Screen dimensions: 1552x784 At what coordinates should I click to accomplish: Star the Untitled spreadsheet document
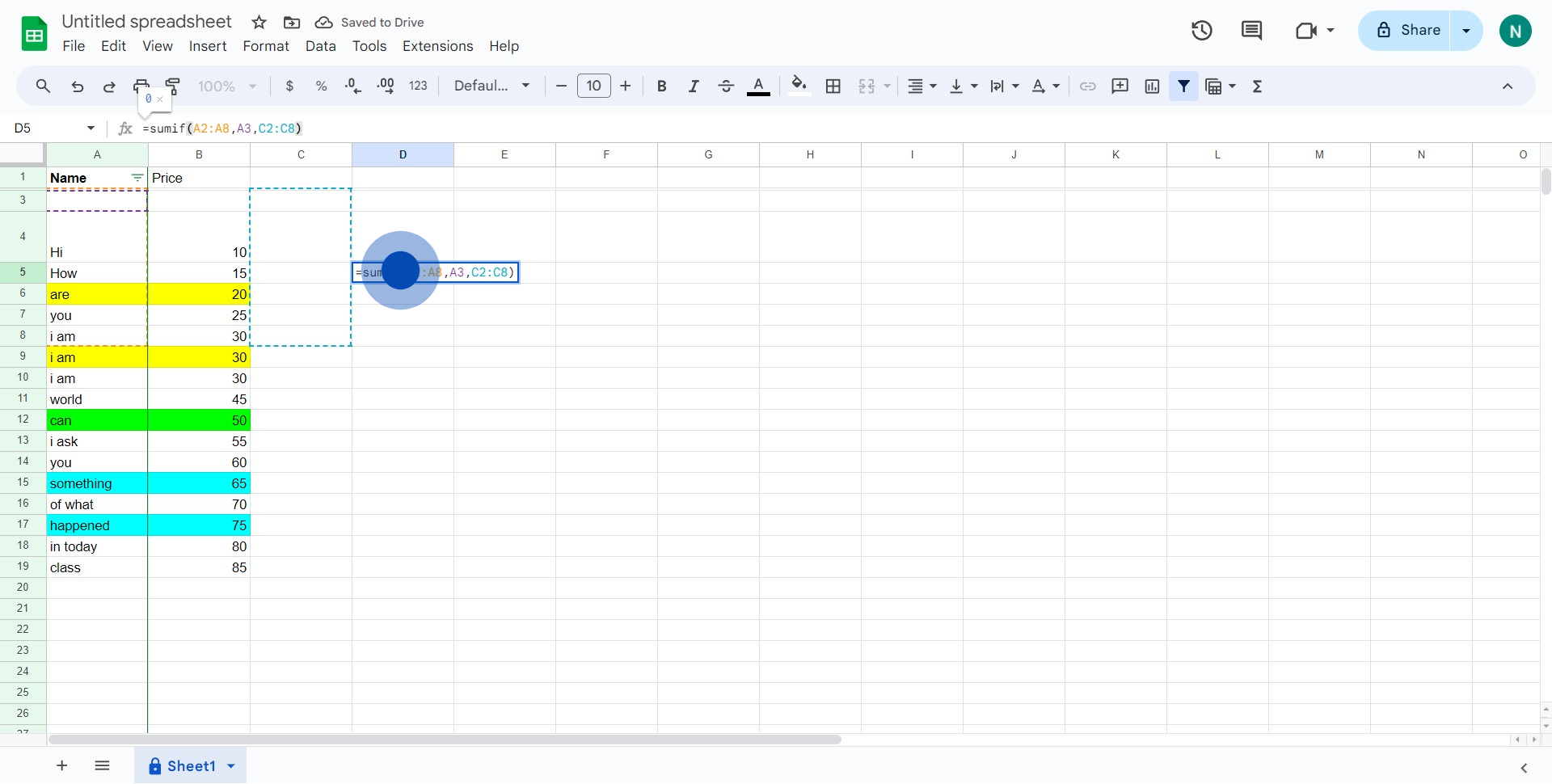pos(259,23)
